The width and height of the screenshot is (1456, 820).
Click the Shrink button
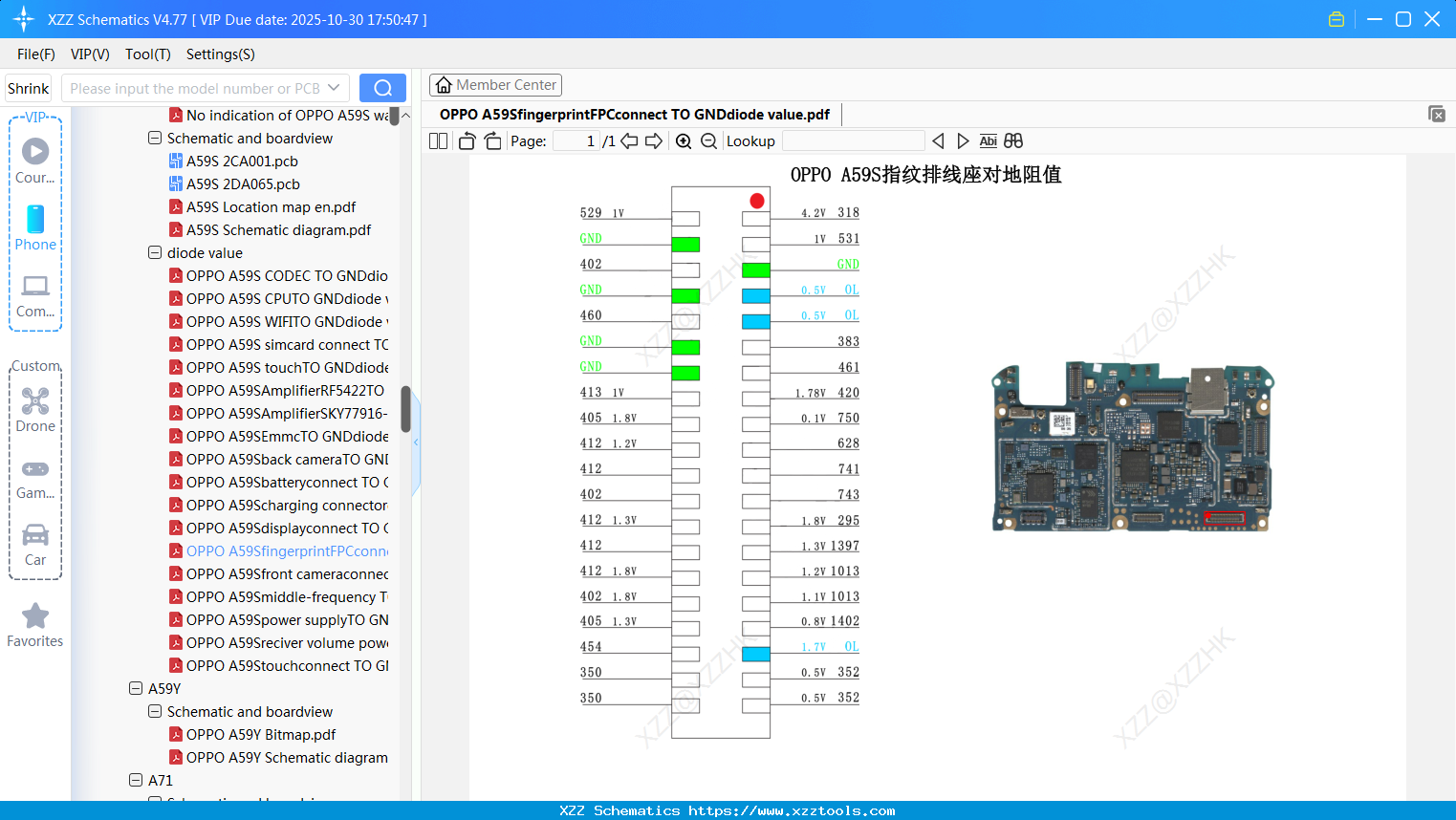pyautogui.click(x=28, y=87)
